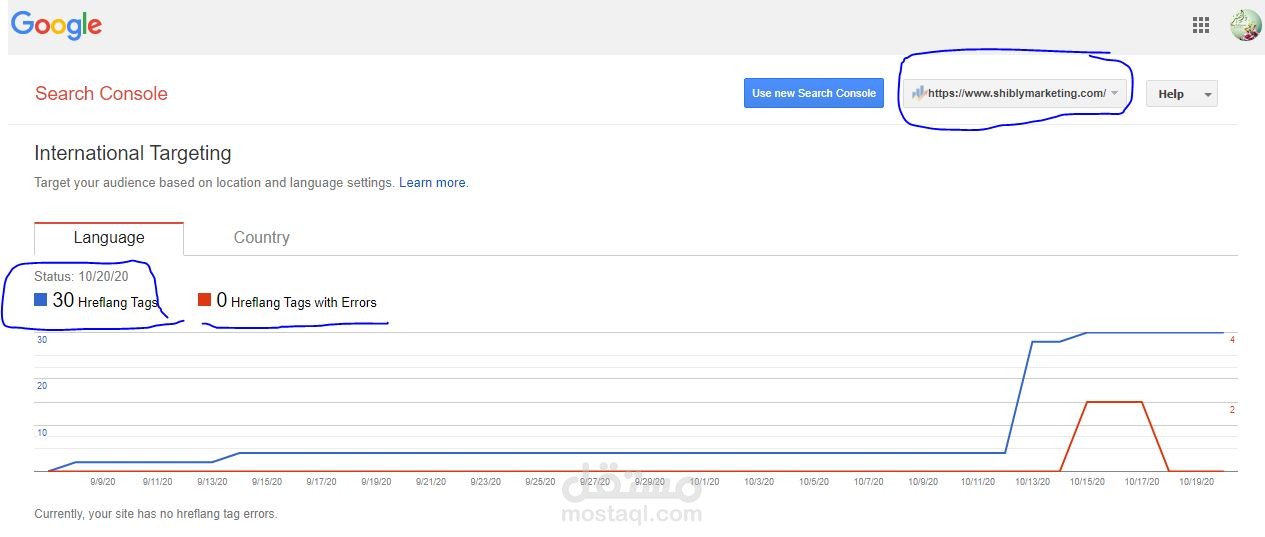Switch to the Country tab
Image resolution: width=1265 pixels, height=537 pixels.
[261, 238]
